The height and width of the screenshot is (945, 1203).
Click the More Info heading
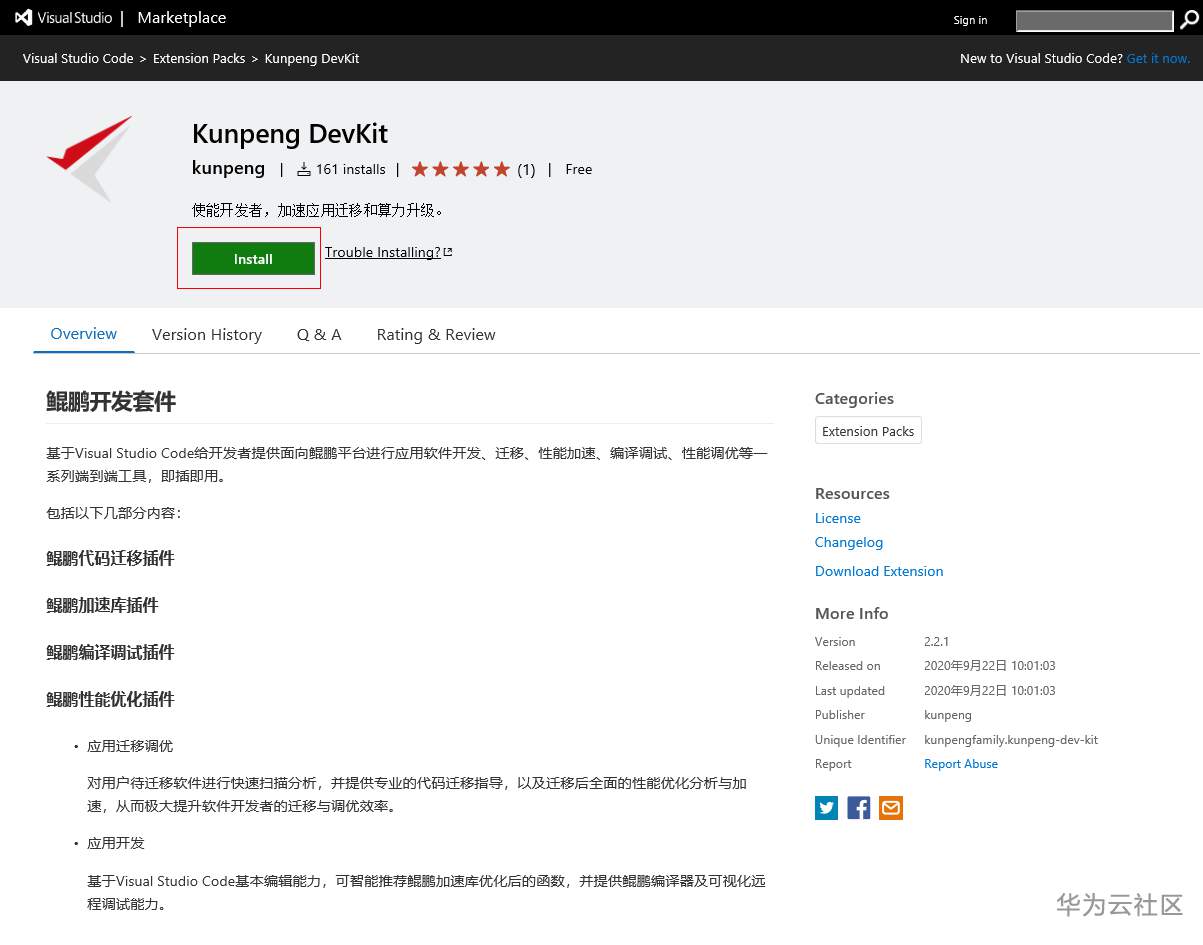pos(852,613)
